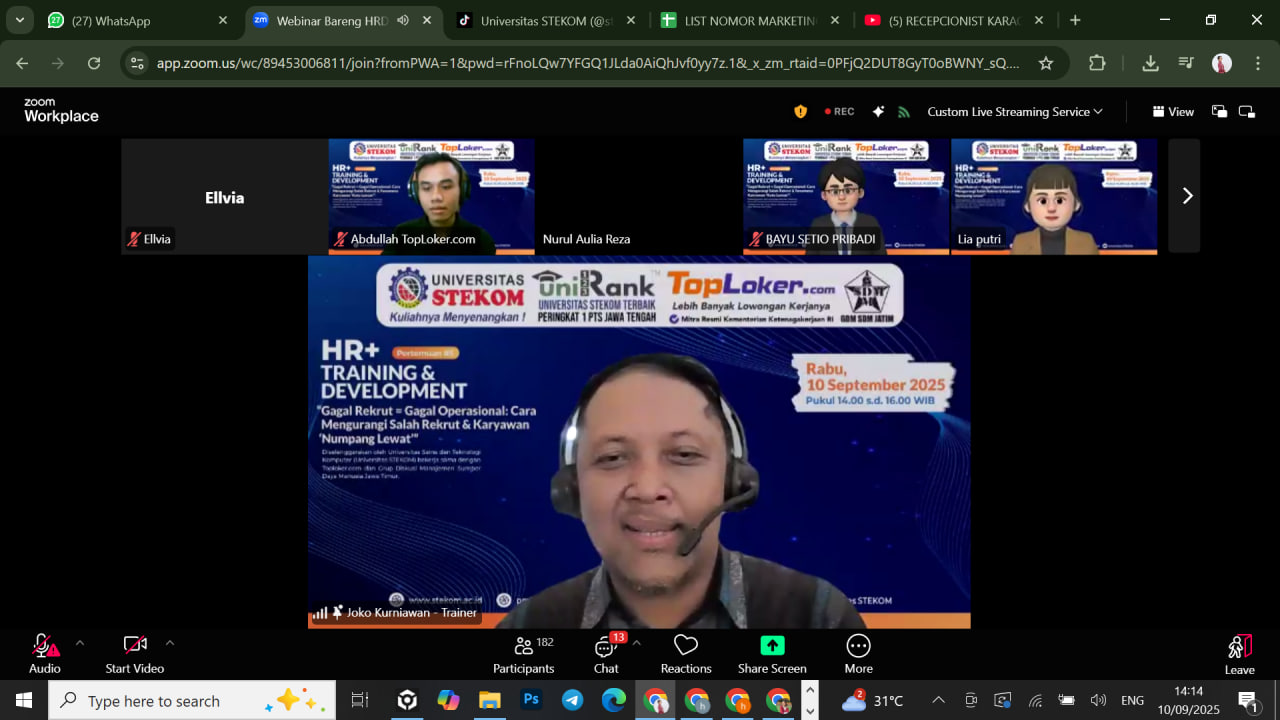The image size is (1280, 720).
Task: Leave the Zoom meeting
Action: (1239, 654)
